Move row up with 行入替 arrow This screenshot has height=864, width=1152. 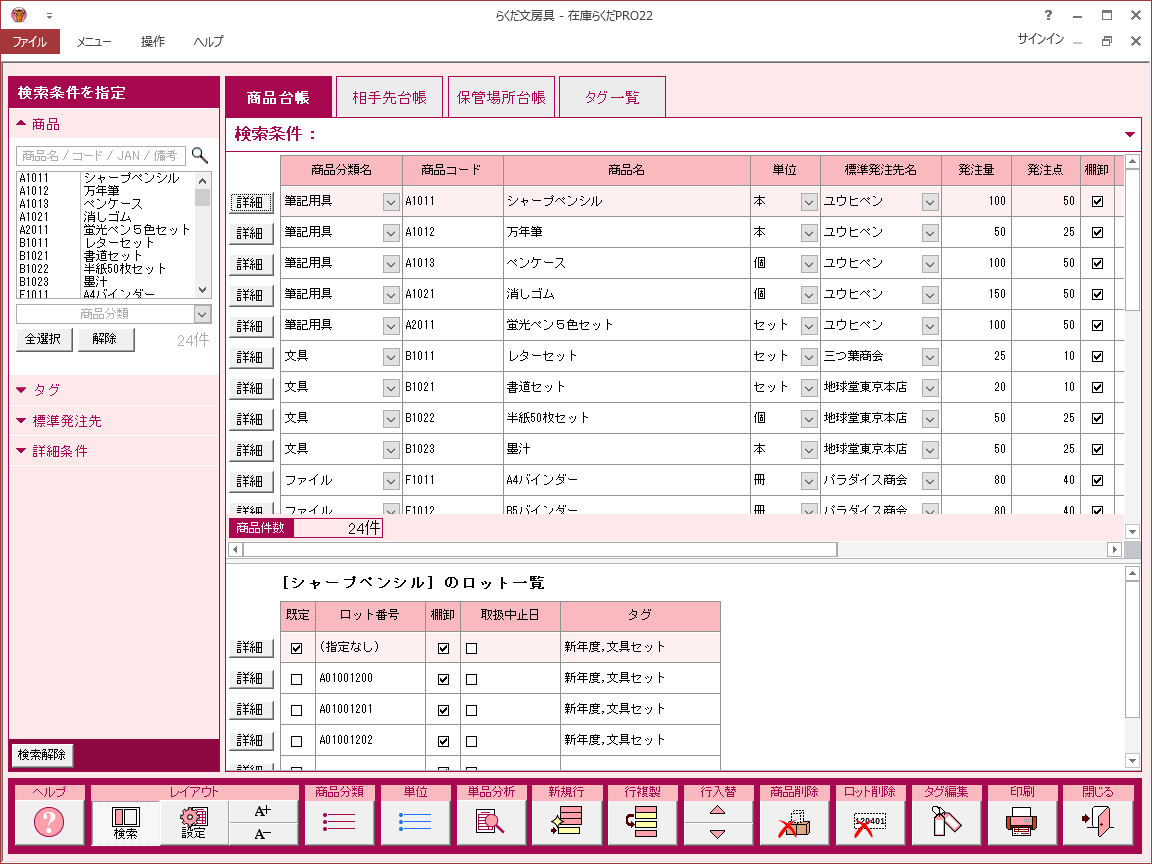[x=718, y=811]
